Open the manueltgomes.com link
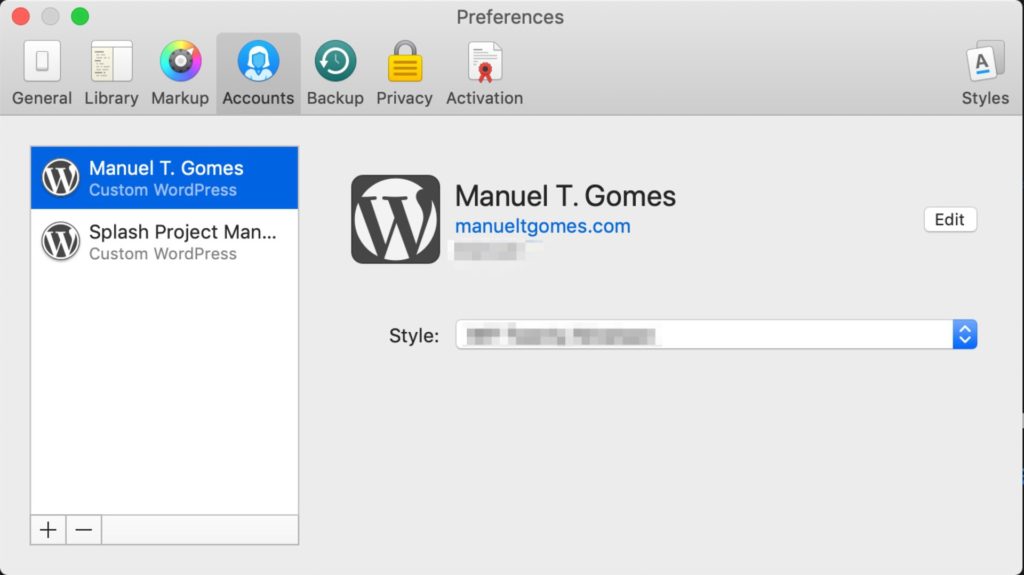The height and width of the screenshot is (575, 1024). point(543,226)
